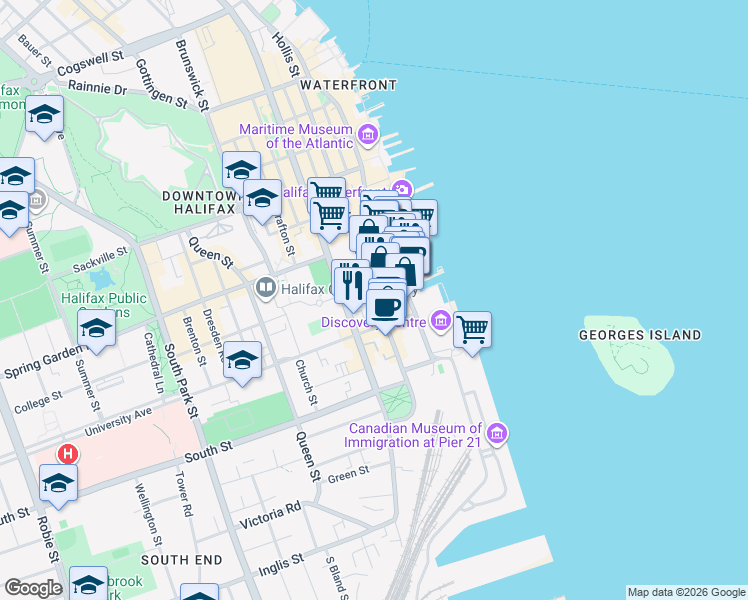Open the Google logo link

point(33,588)
